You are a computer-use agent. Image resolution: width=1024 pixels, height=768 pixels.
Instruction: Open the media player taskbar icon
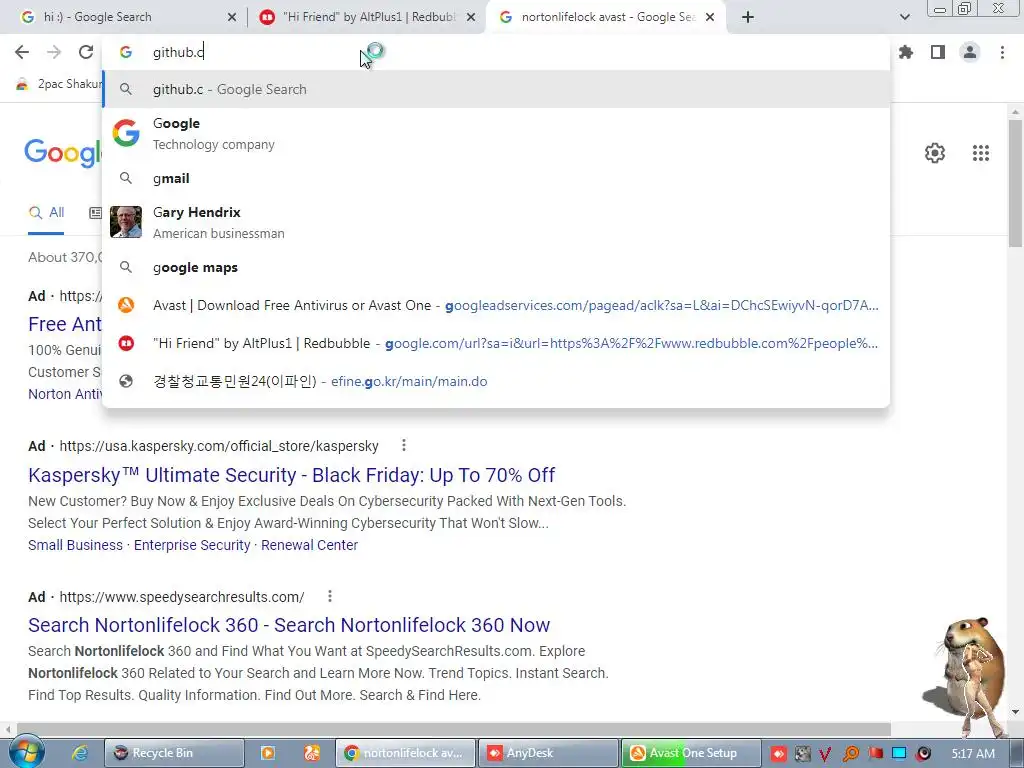[x=268, y=753]
